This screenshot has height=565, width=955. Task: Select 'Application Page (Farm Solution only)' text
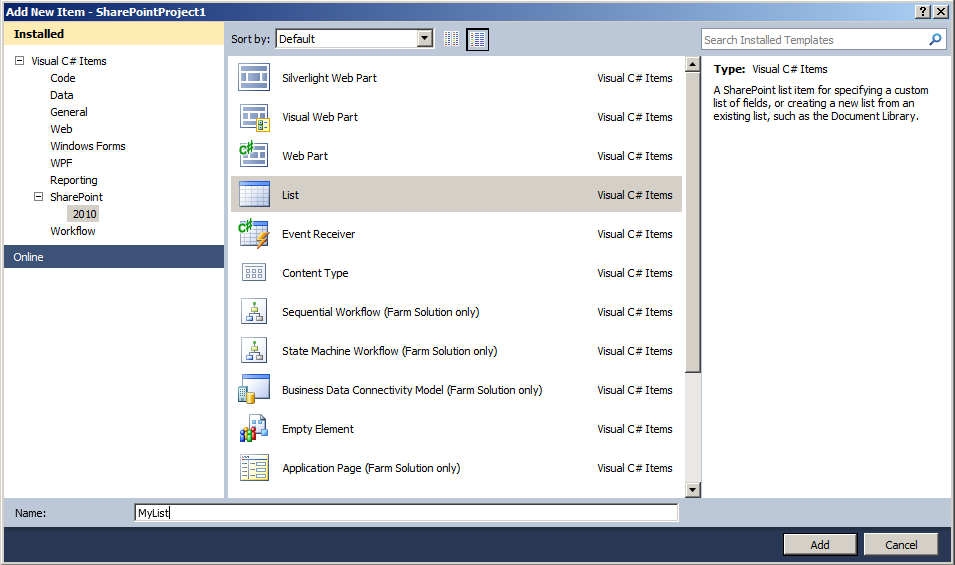(x=371, y=468)
